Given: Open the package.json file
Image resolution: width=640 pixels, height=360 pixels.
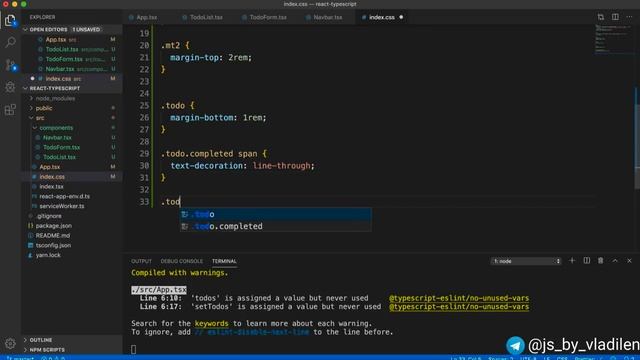Looking at the screenshot, I should (x=71, y=226).
